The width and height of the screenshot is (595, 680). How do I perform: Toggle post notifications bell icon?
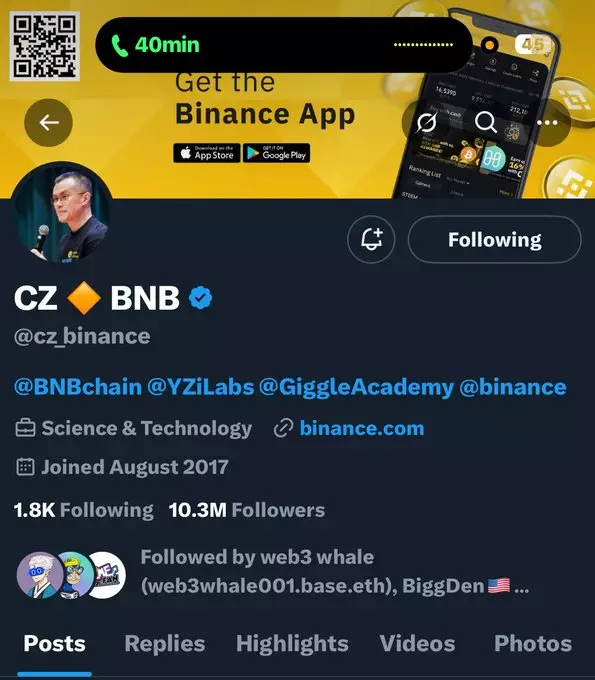[371, 239]
